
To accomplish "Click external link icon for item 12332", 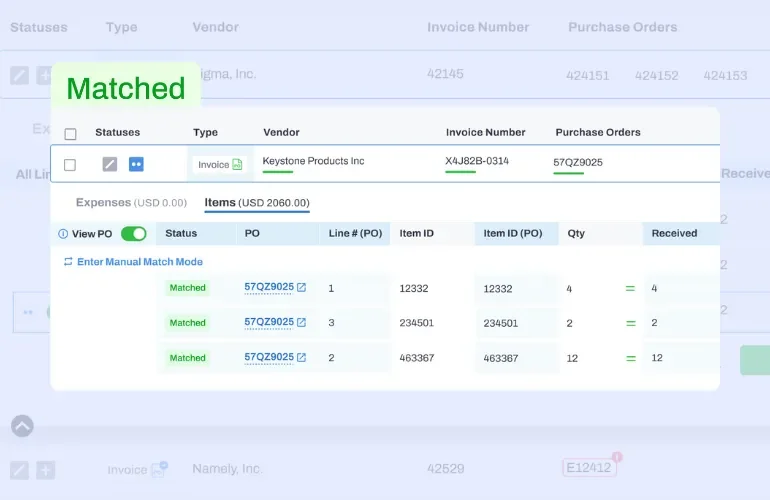I will pos(302,287).
